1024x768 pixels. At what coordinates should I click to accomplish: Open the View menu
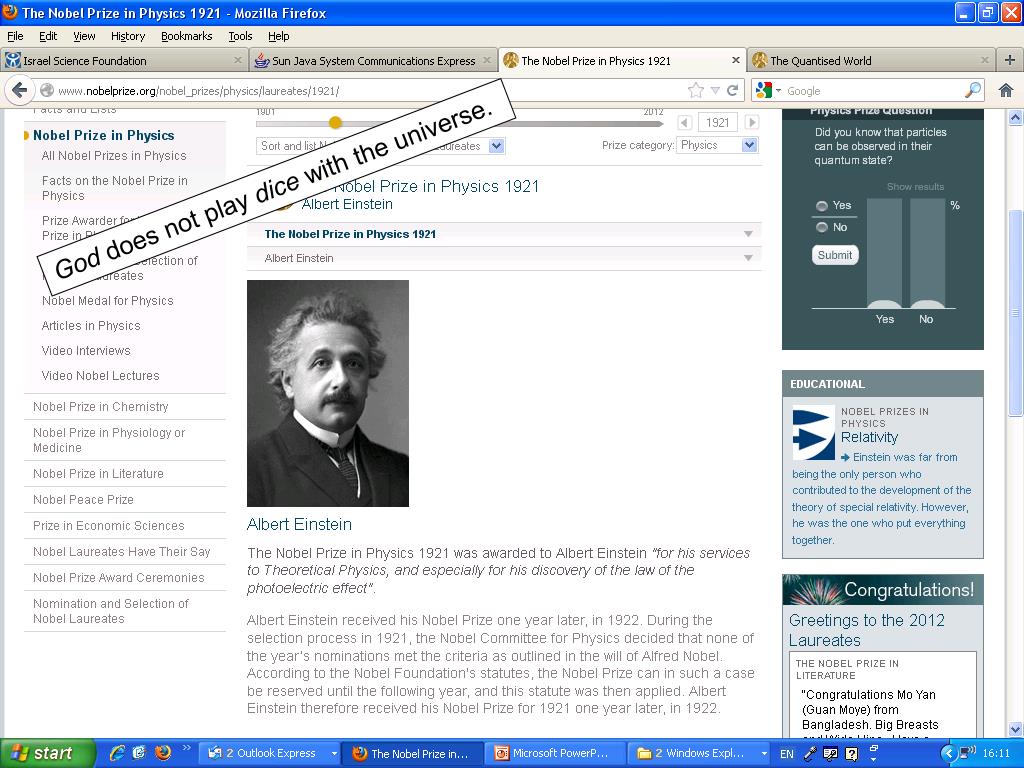tap(84, 36)
